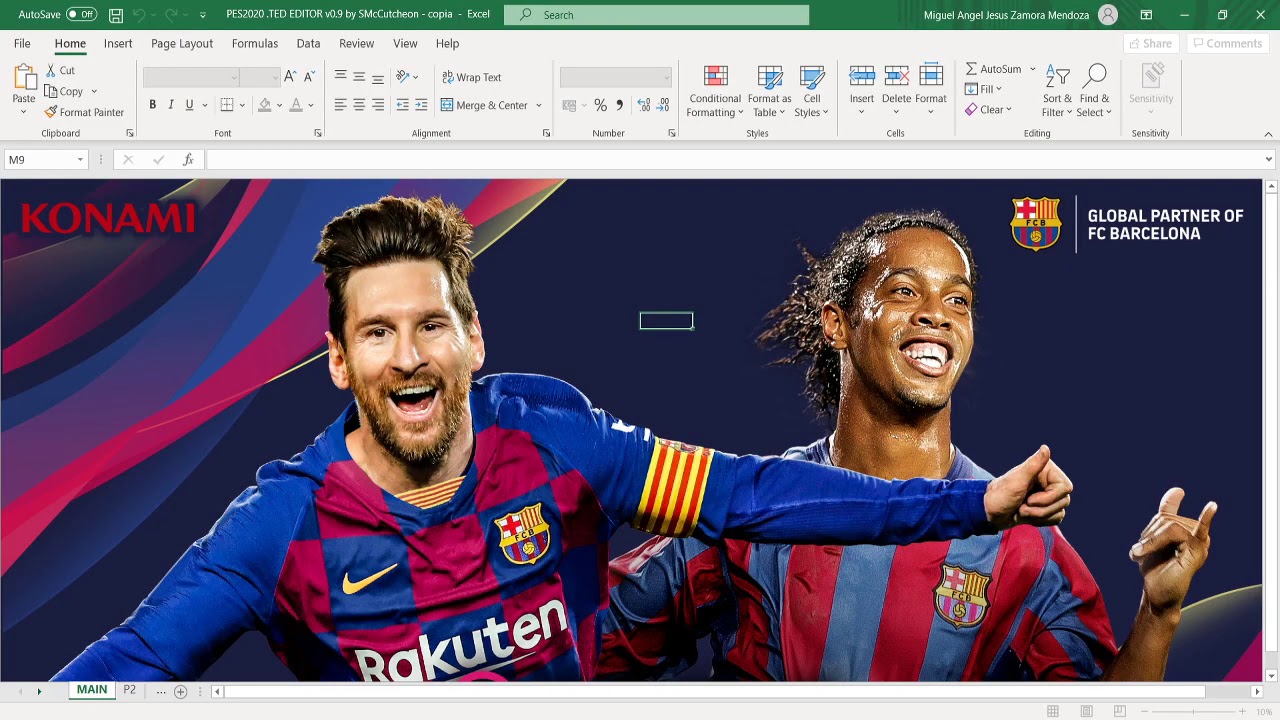Click the Cut scissors command
This screenshot has width=1280, height=720.
(60, 70)
